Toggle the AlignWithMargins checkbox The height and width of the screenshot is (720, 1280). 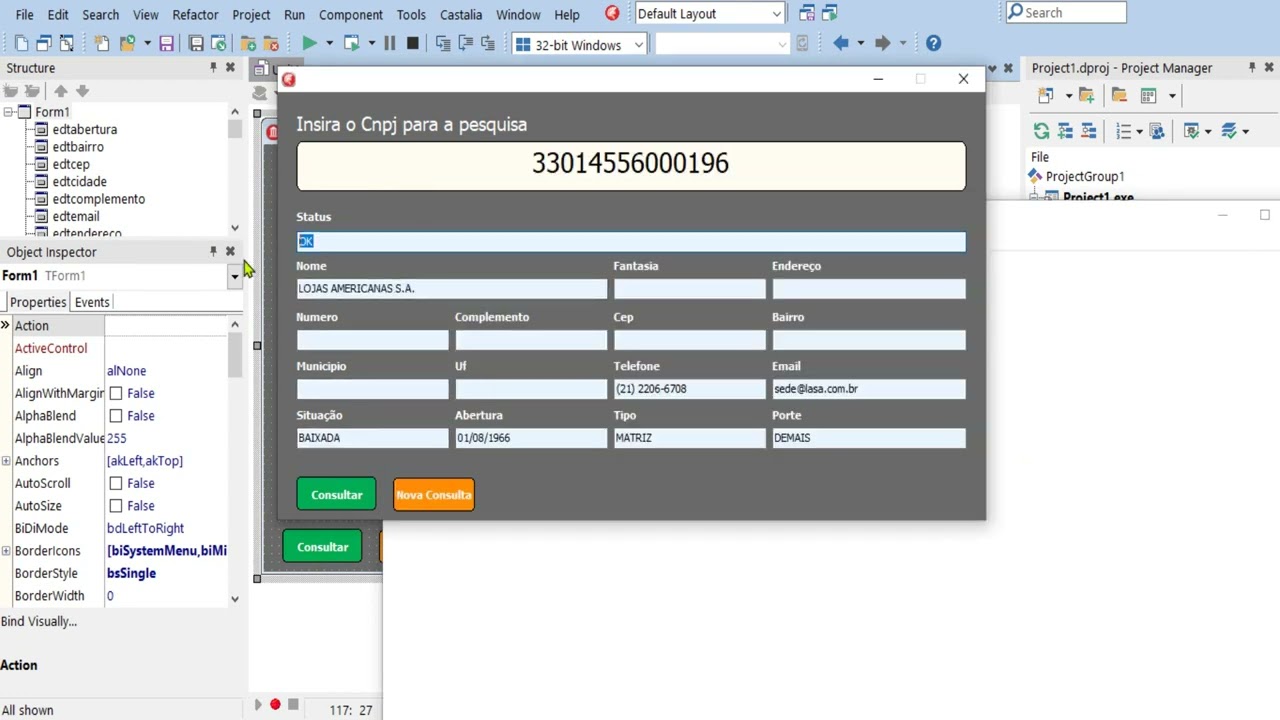[x=116, y=393]
